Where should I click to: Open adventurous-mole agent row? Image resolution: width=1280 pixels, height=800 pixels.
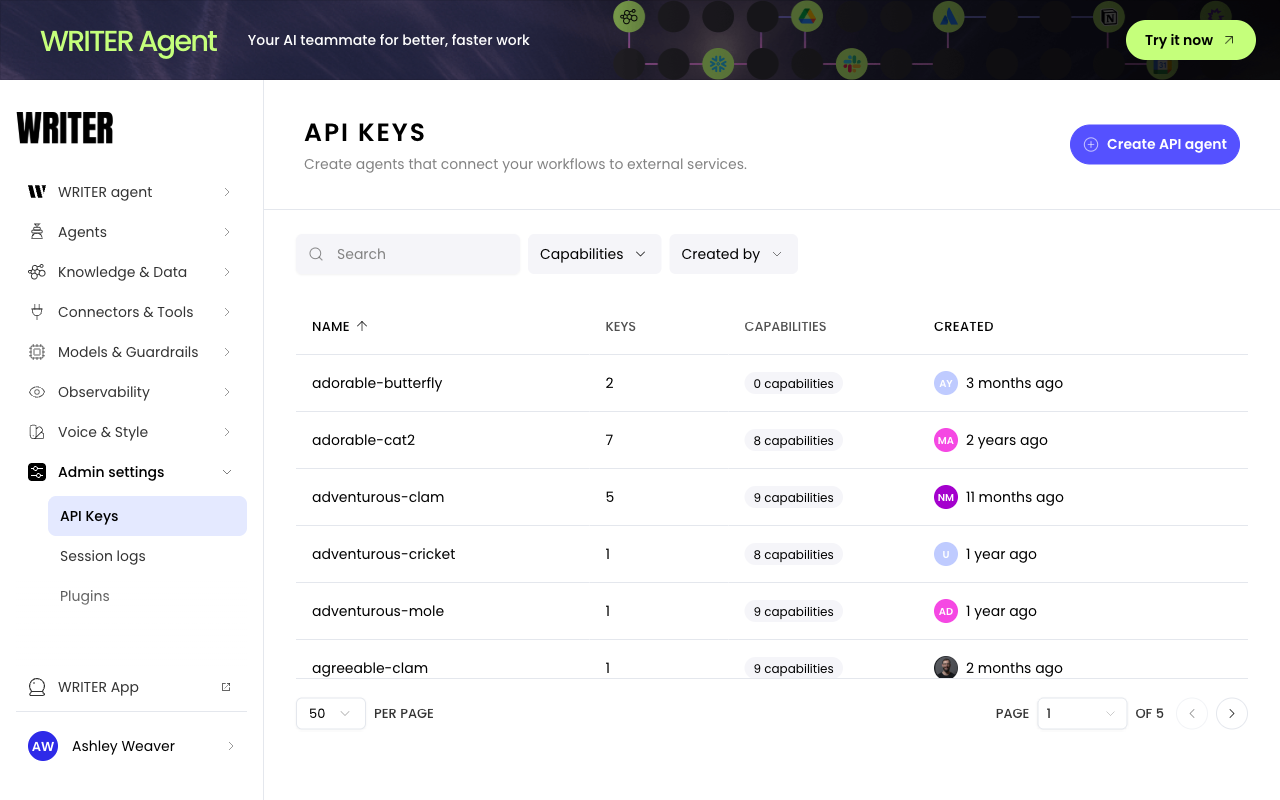(772, 611)
